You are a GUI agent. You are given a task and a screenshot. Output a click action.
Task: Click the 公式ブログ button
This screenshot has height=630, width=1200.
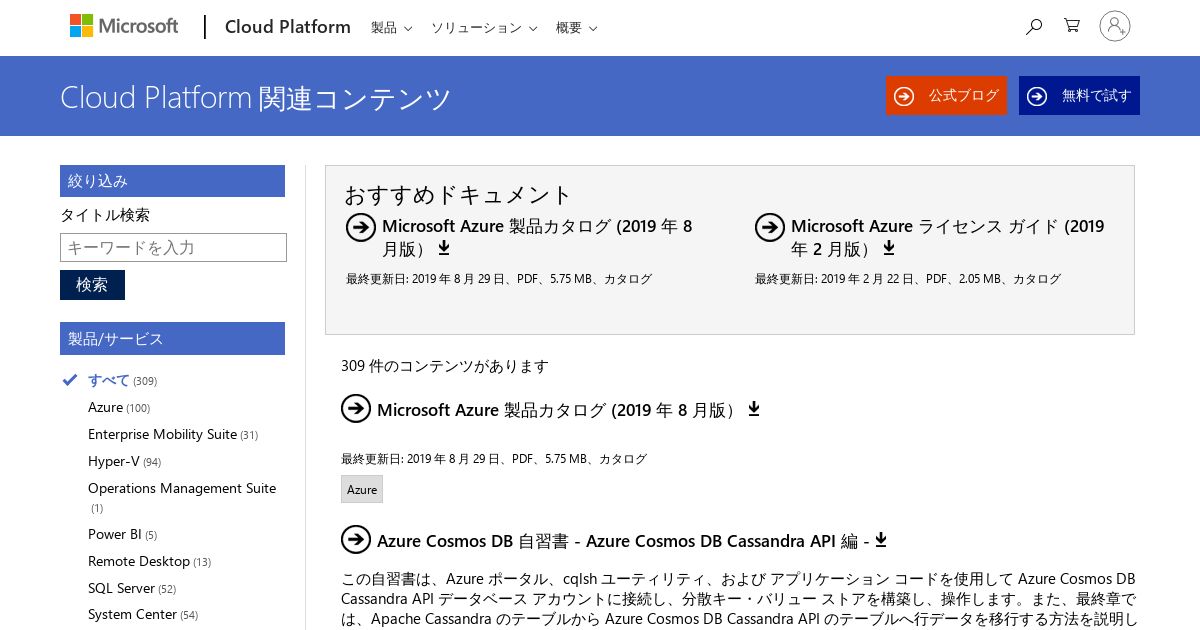(946, 96)
